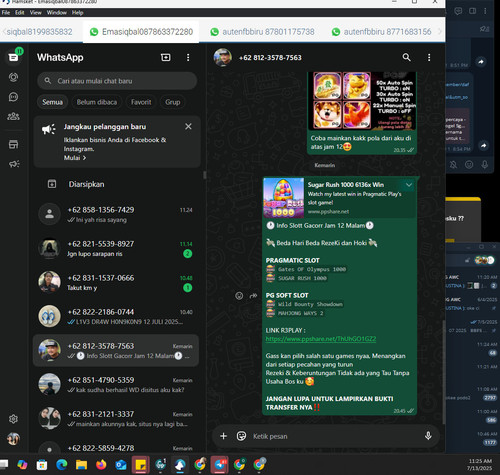This screenshot has width=500, height=475.
Task: Open the File menu
Action: click(6, 13)
